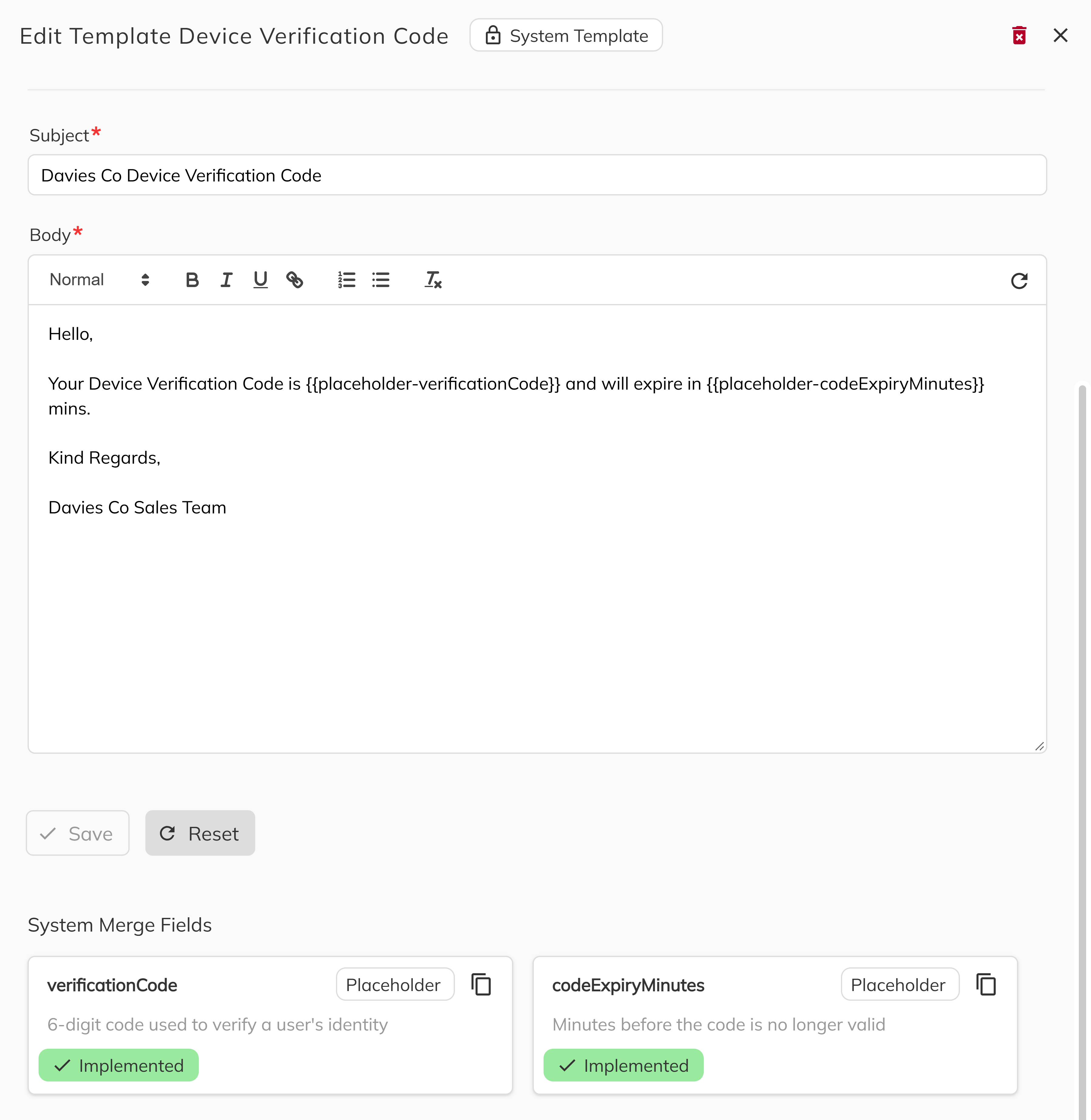Click the Implemented badge under verificationCode
This screenshot has height=1120, width=1091.
pyautogui.click(x=118, y=1065)
